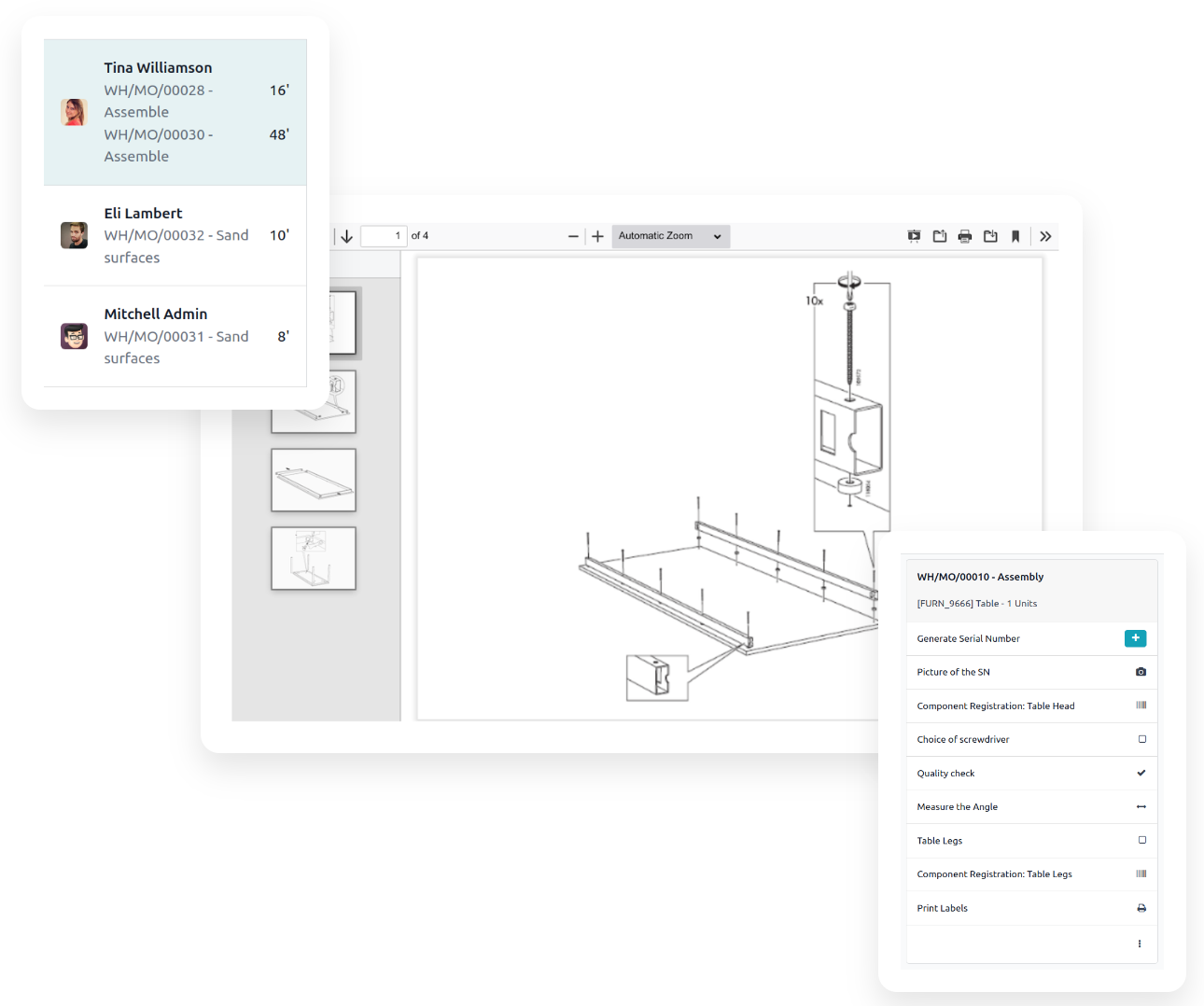Viewport: 1204px width, 1006px height.
Task: Go to next page in PDF viewer
Action: (x=346, y=236)
